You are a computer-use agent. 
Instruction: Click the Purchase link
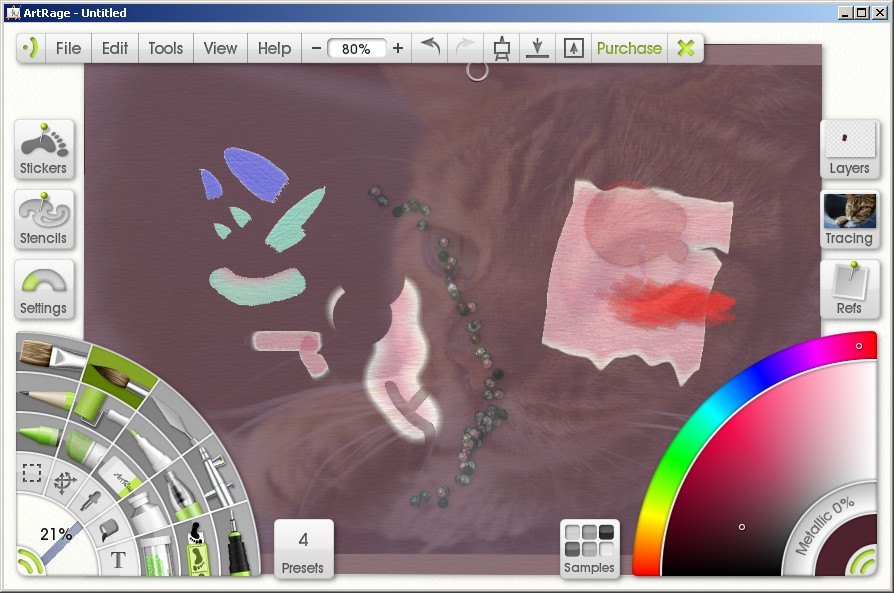[x=628, y=47]
